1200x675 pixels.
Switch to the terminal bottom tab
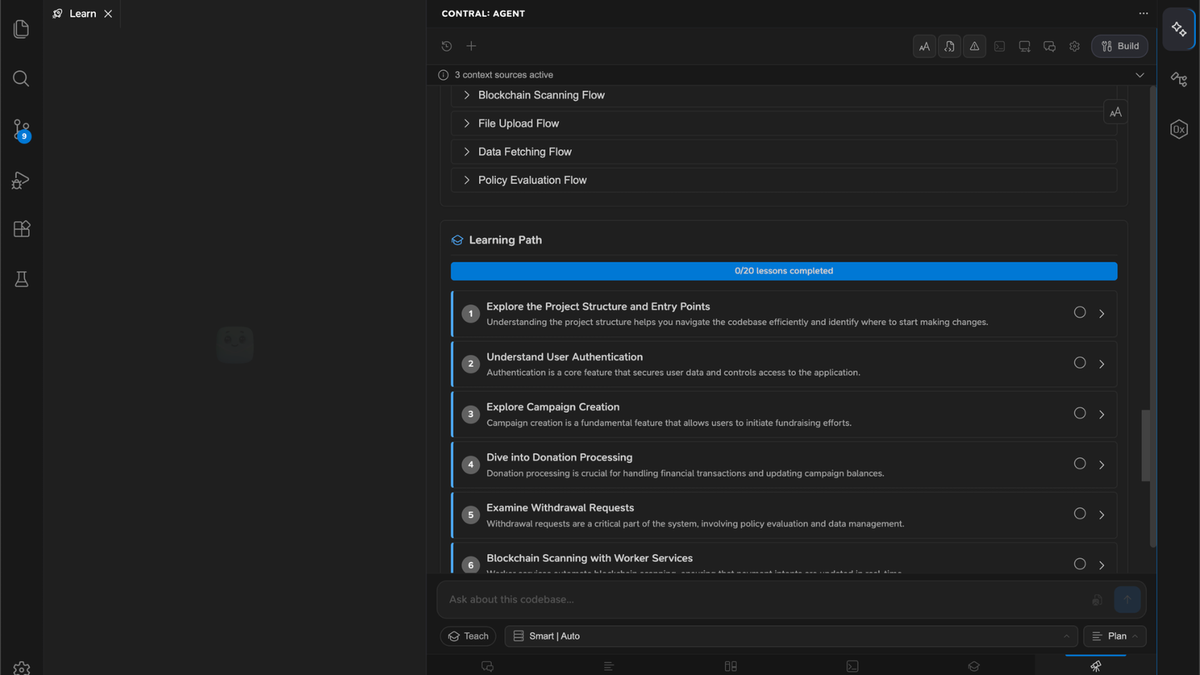point(852,666)
